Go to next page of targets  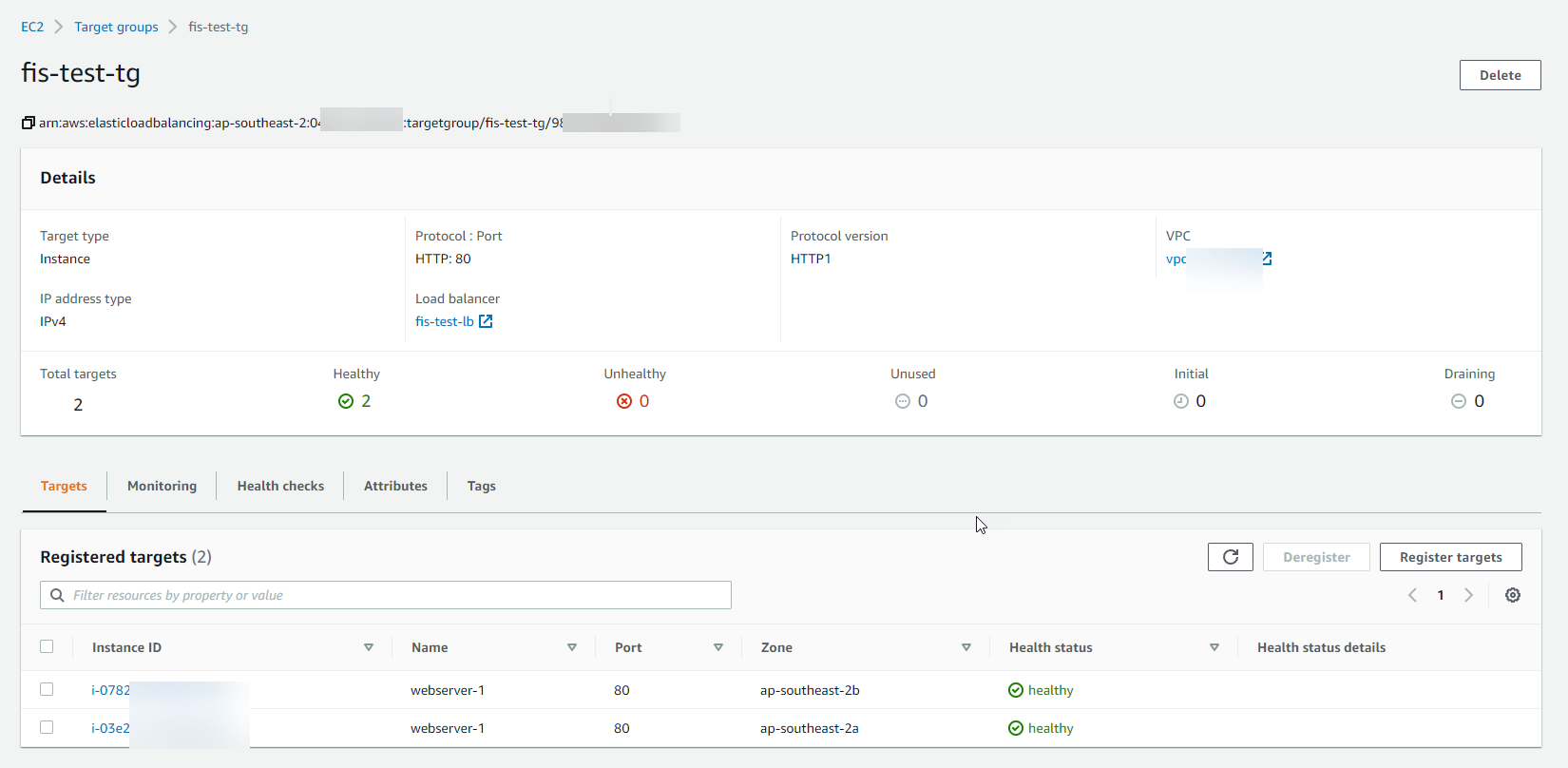[x=1469, y=595]
